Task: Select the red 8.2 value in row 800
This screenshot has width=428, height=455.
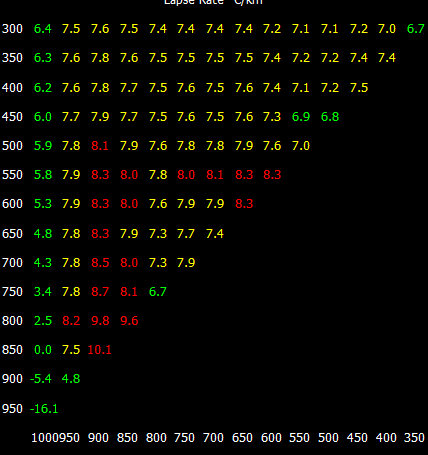Action: 71,321
